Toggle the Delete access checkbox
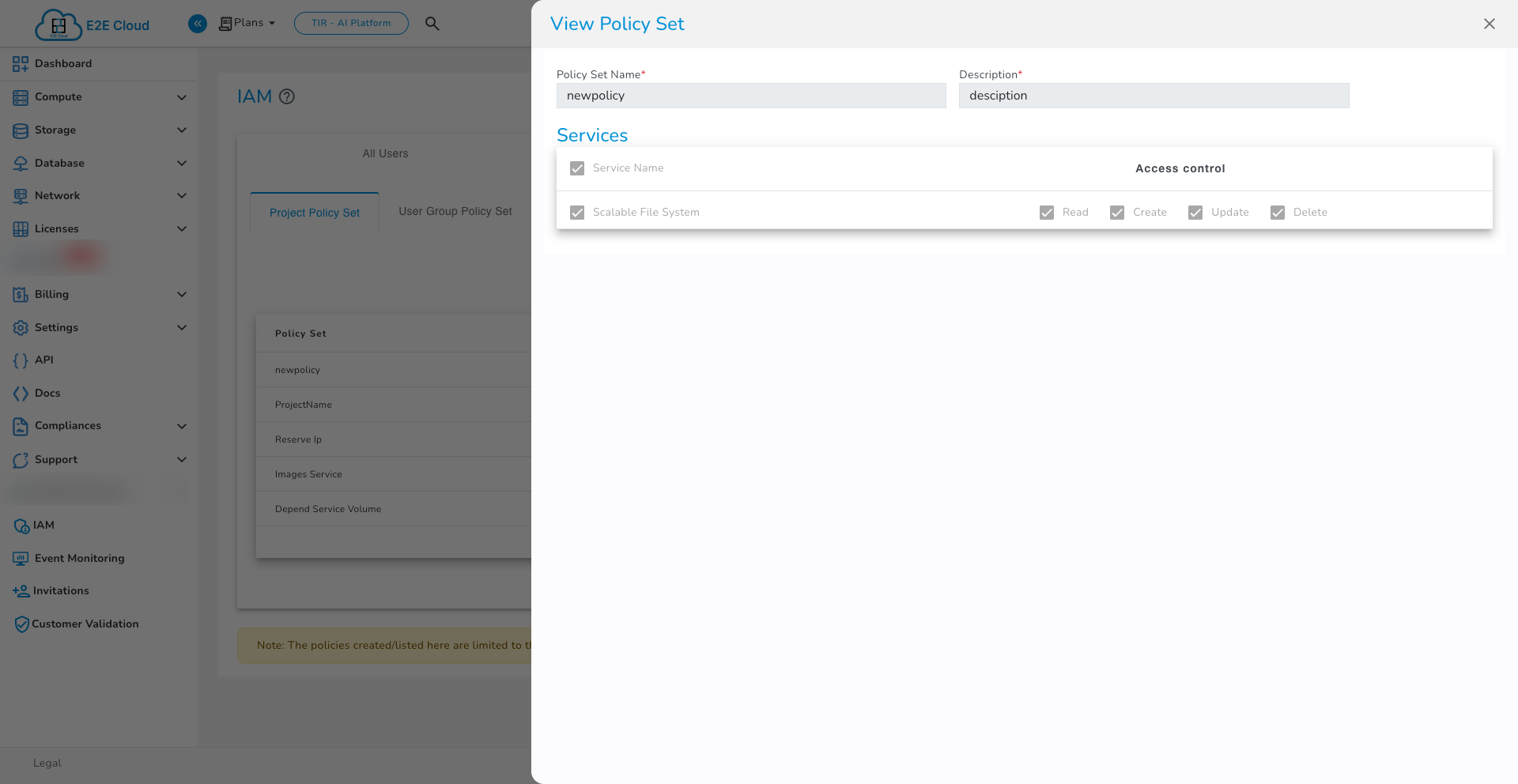The image size is (1518, 784). tap(1278, 213)
